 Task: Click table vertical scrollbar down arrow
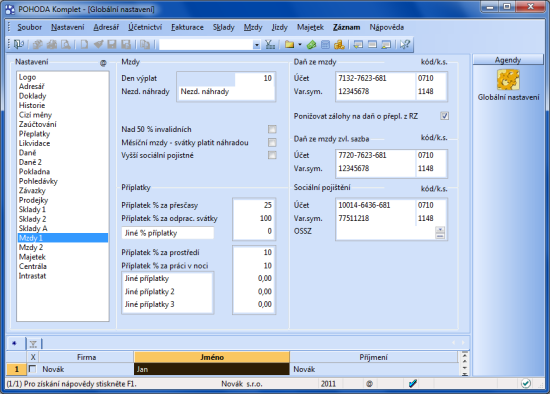465,369
